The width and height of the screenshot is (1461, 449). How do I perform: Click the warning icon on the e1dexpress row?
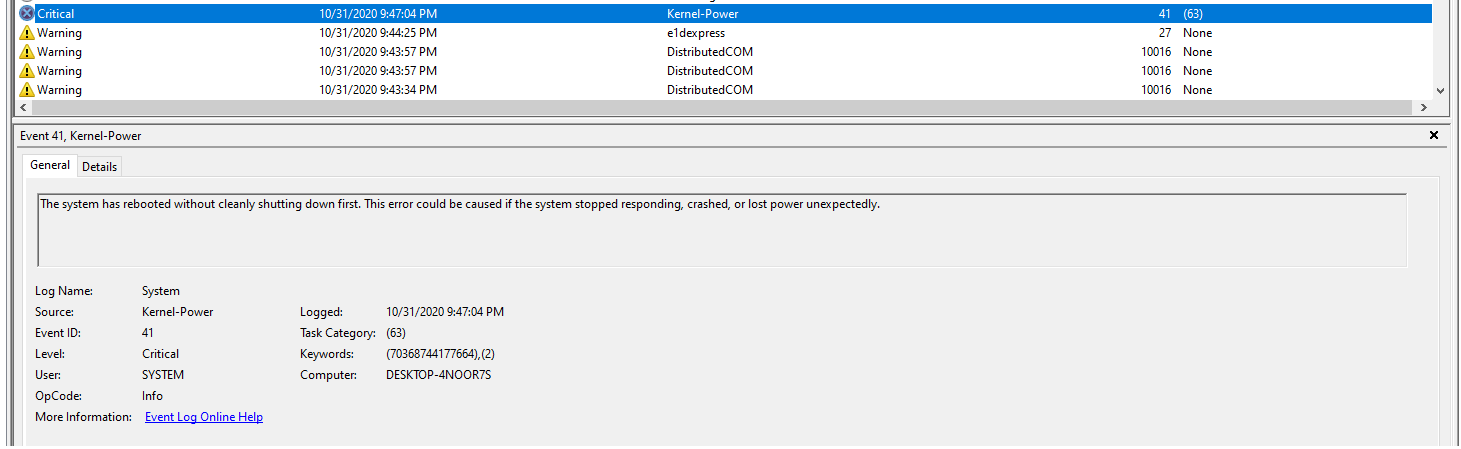pyautogui.click(x=27, y=33)
